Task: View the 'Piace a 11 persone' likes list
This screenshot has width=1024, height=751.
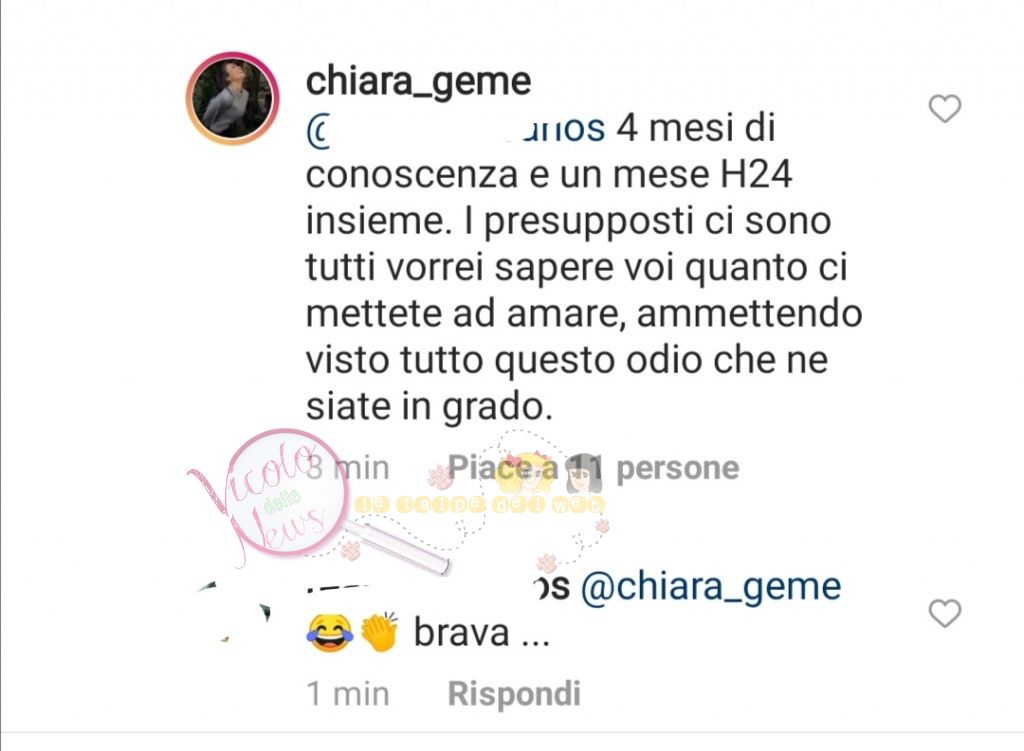Action: (x=593, y=468)
